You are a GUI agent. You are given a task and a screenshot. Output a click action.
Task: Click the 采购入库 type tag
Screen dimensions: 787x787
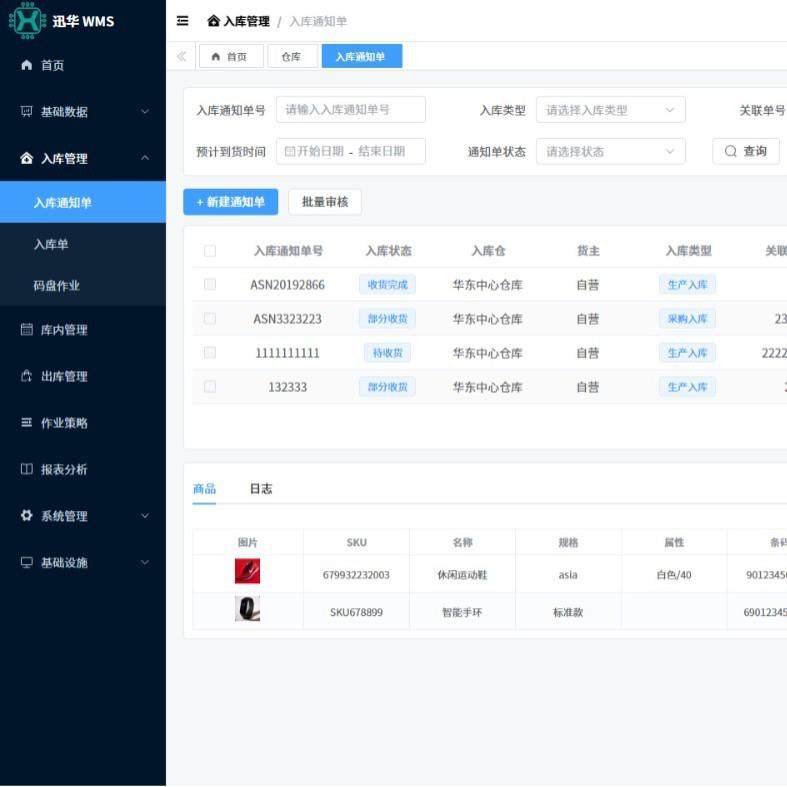(x=687, y=319)
